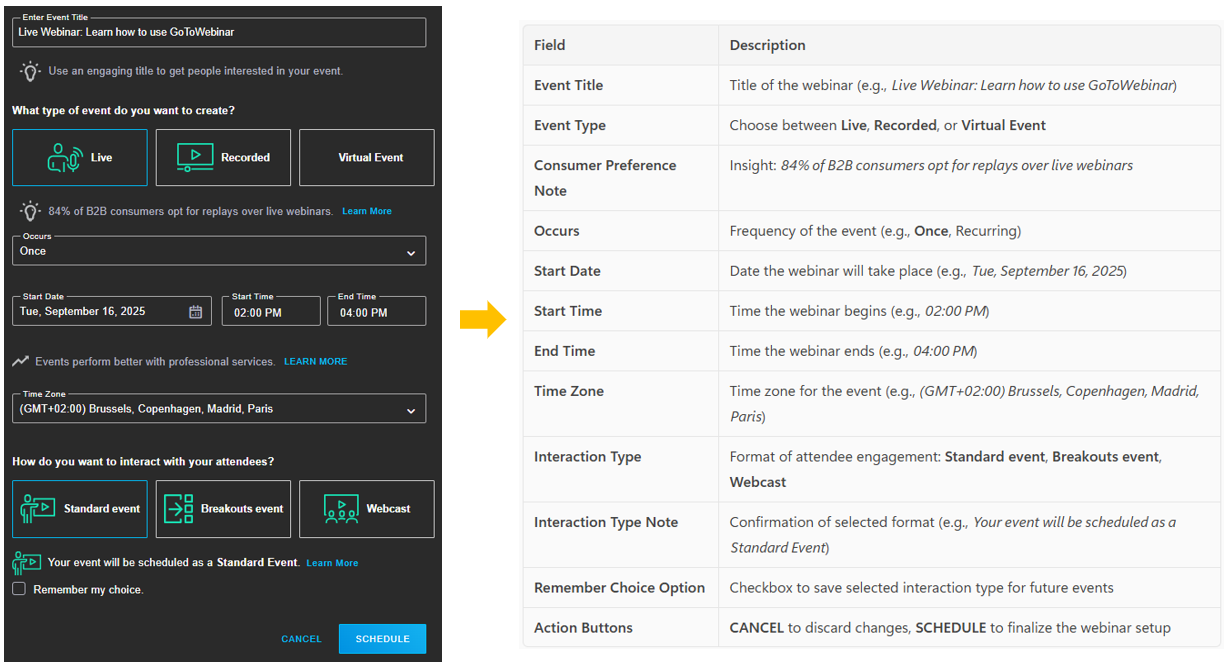Image resolution: width=1225 pixels, height=664 pixels.
Task: Open the Time Zone dropdown
Action: coord(219,409)
